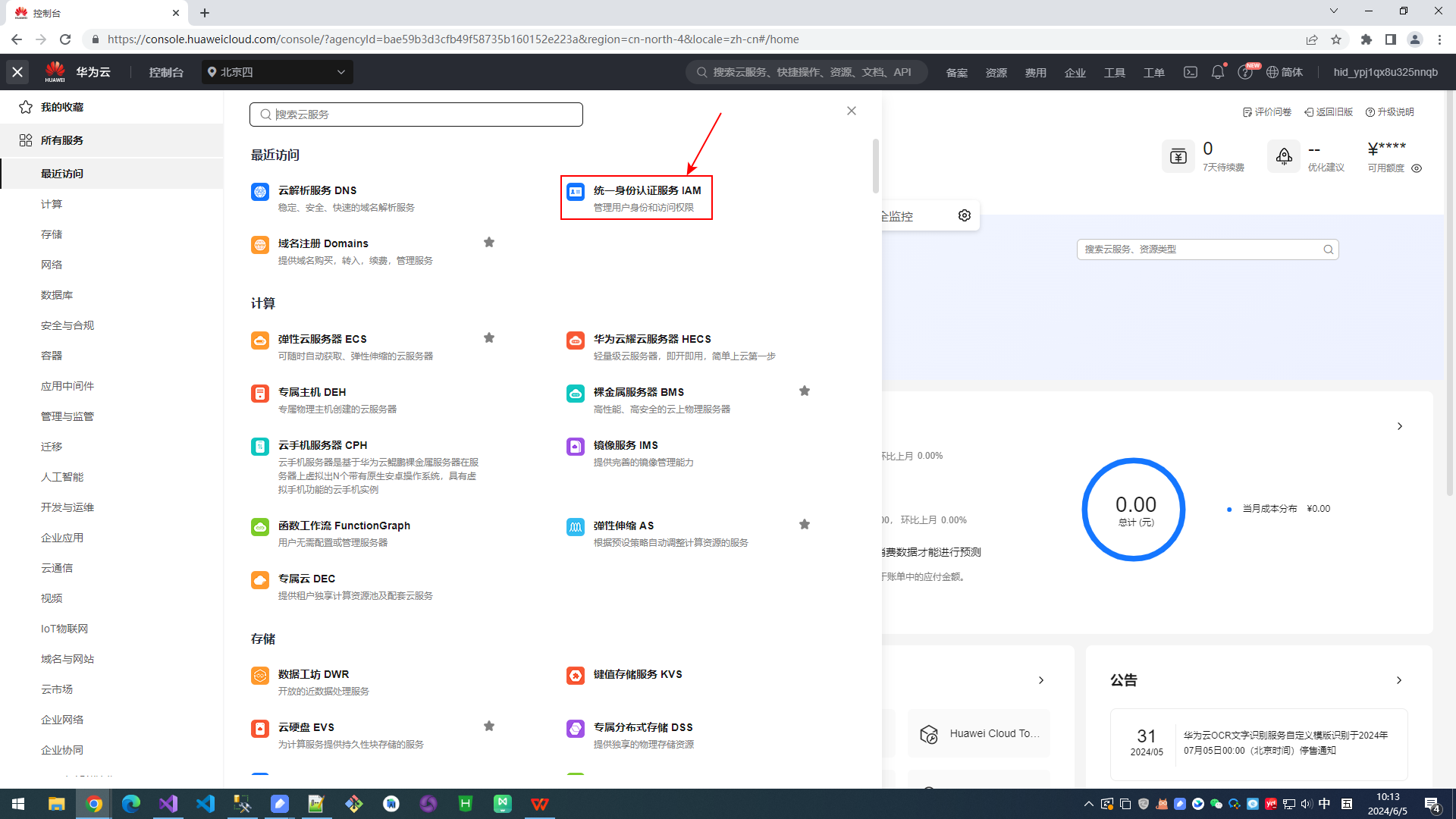Screen dimensions: 1456x819
Task: Open Chrome tab search chevron
Action: (1334, 11)
